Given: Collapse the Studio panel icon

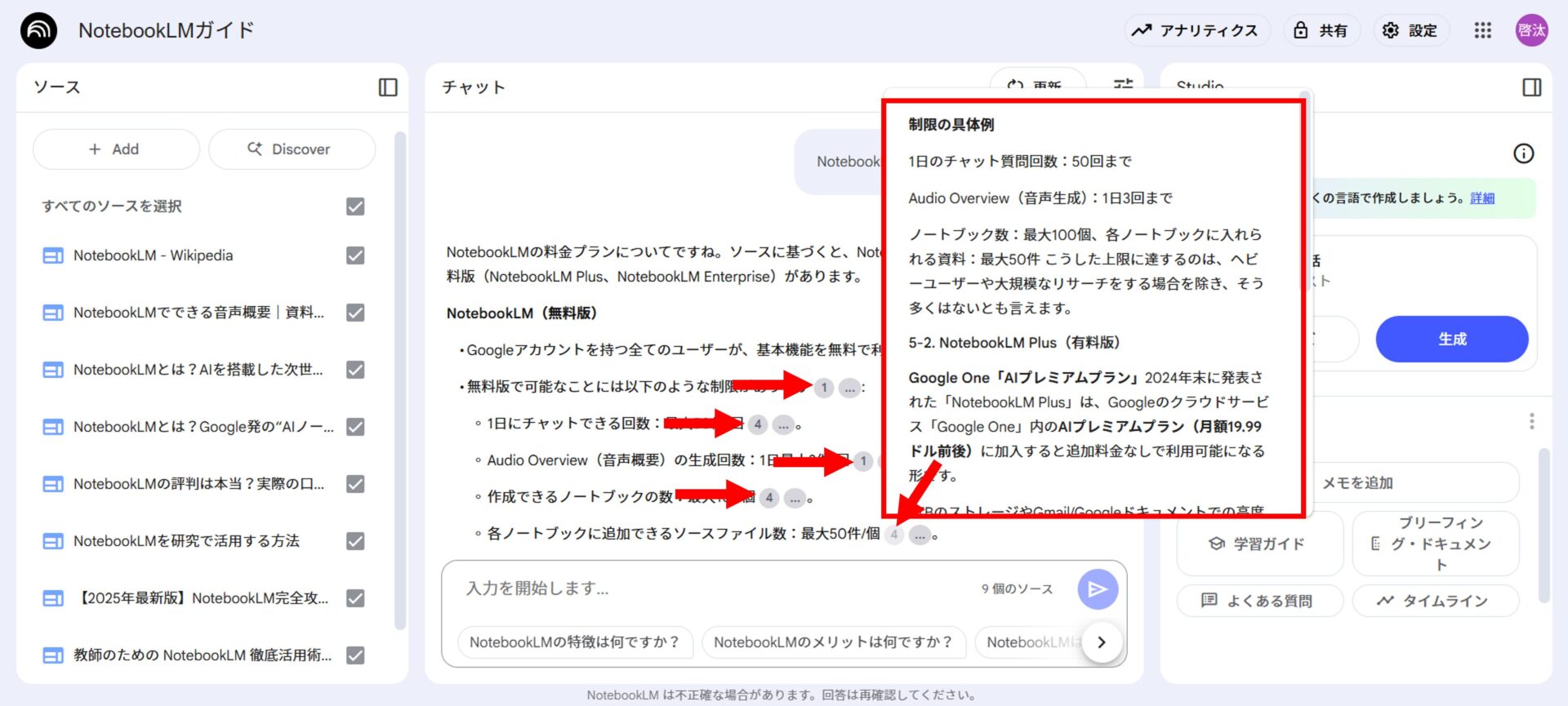Looking at the screenshot, I should (1532, 87).
